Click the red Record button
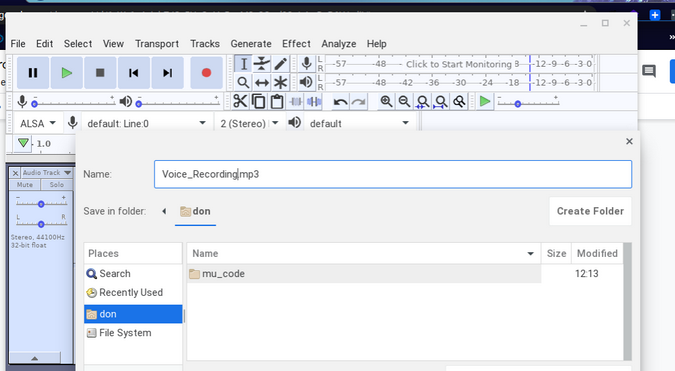This screenshot has height=371, width=675. coord(206,73)
